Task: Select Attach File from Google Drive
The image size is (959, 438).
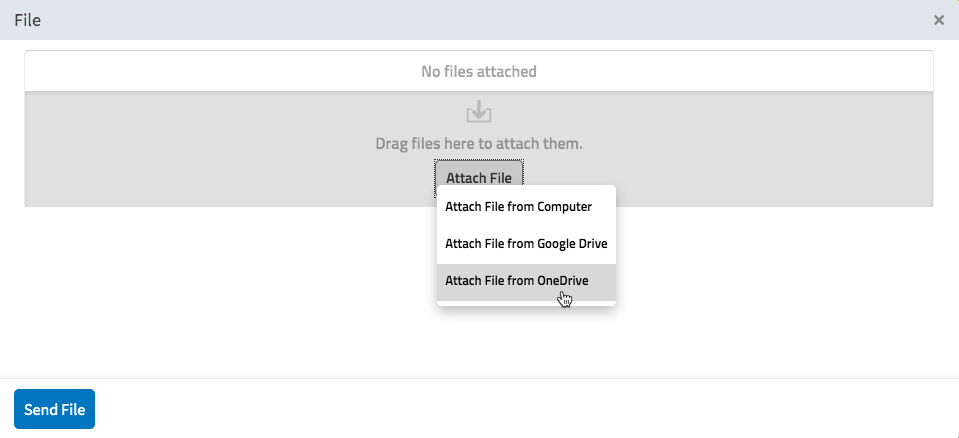Action: coord(526,243)
